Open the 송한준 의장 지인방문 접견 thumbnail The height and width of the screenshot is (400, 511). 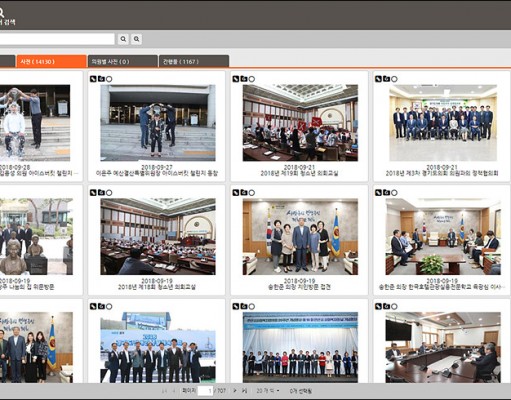pos(300,237)
